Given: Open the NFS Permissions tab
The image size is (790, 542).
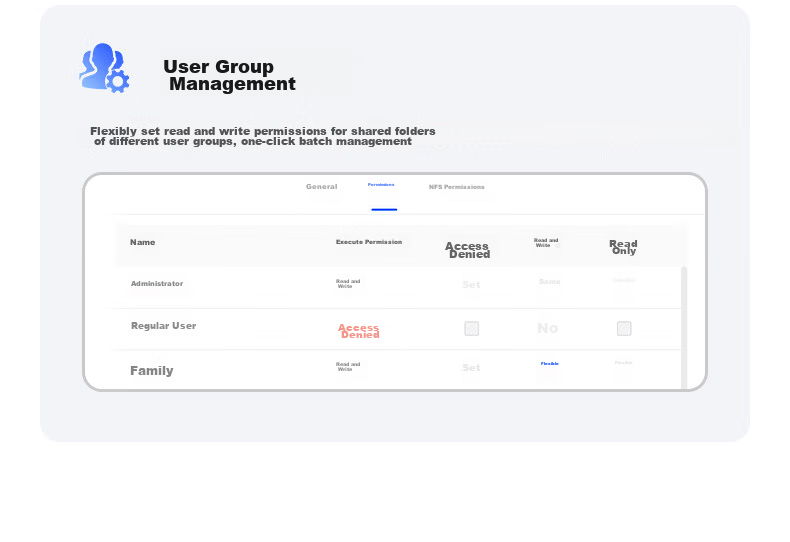Looking at the screenshot, I should (x=456, y=187).
